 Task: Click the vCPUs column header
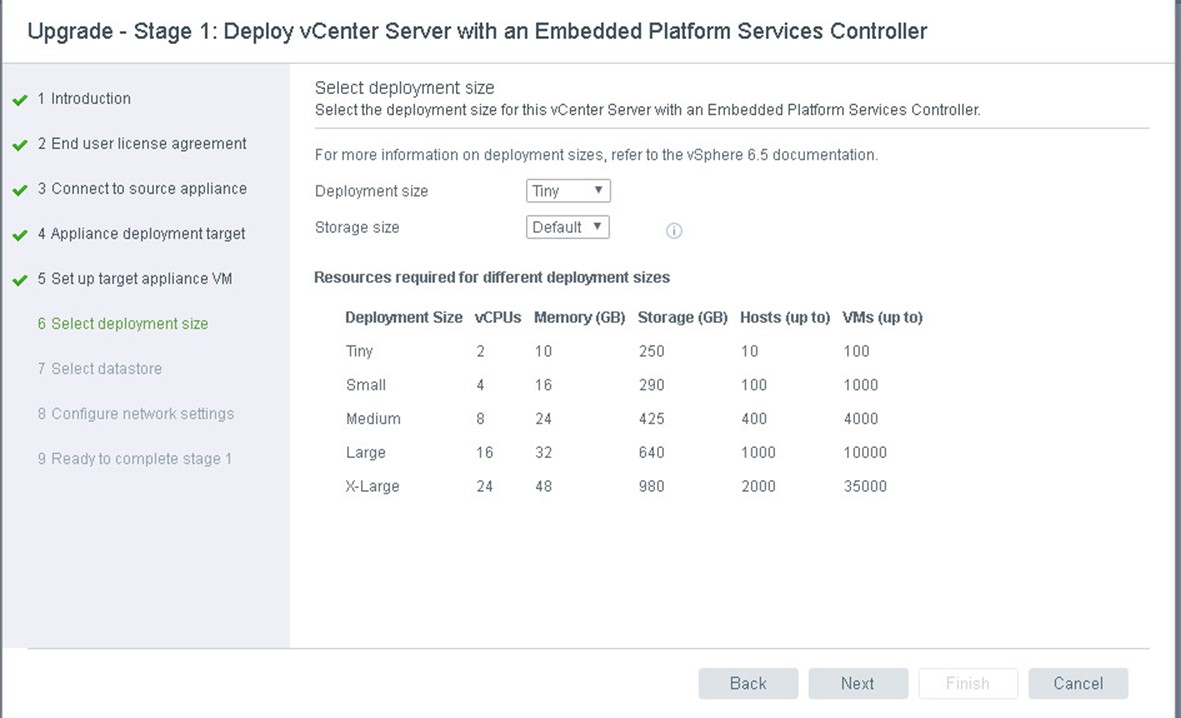point(498,318)
